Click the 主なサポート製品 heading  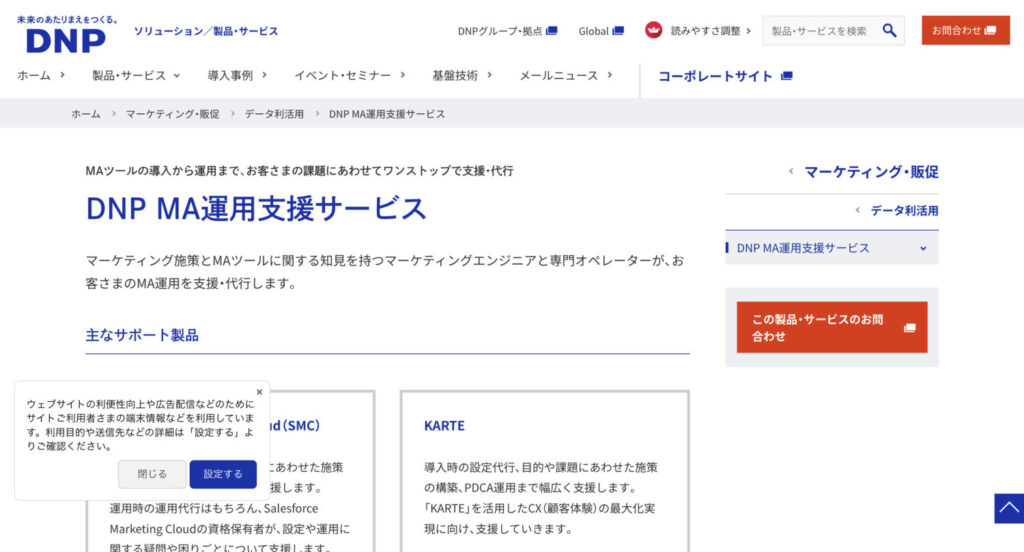(x=142, y=335)
